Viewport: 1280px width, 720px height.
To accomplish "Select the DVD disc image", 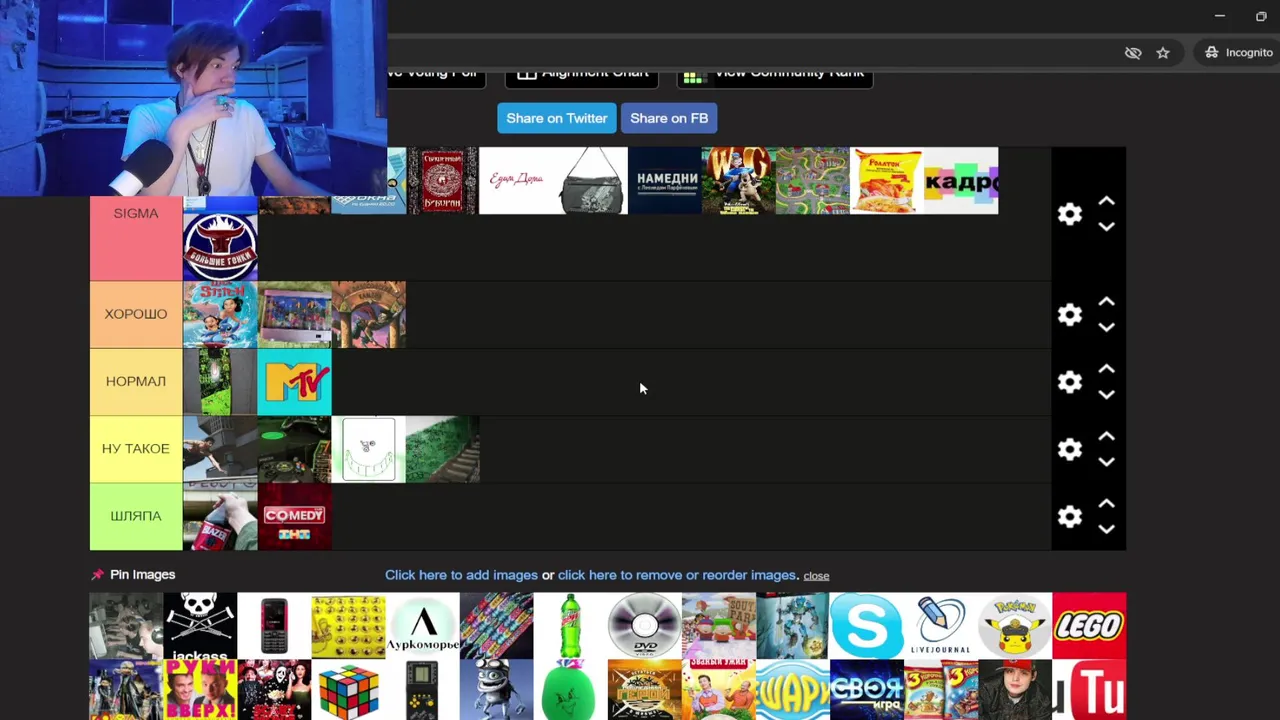I will 645,626.
